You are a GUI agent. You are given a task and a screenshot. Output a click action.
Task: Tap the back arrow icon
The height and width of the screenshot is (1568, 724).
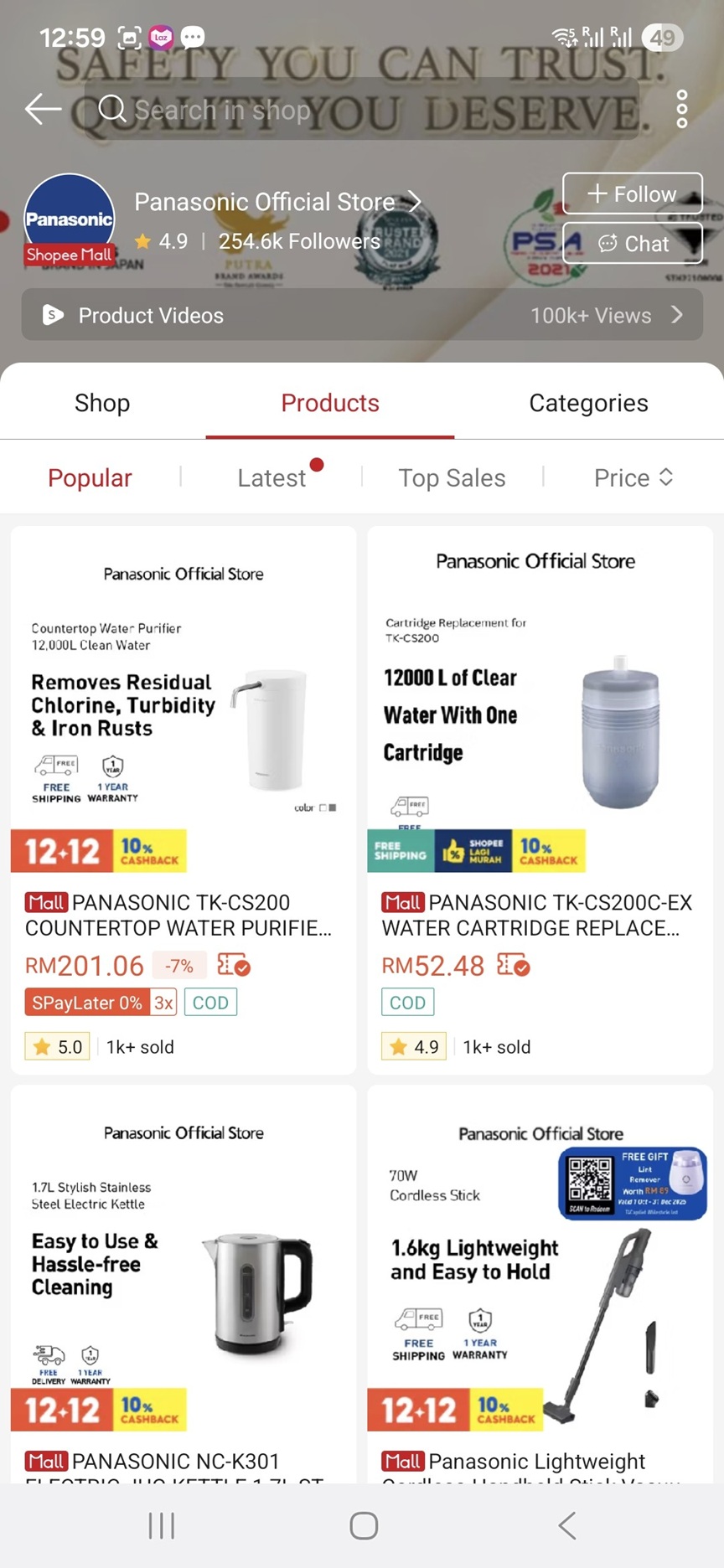pos(43,109)
